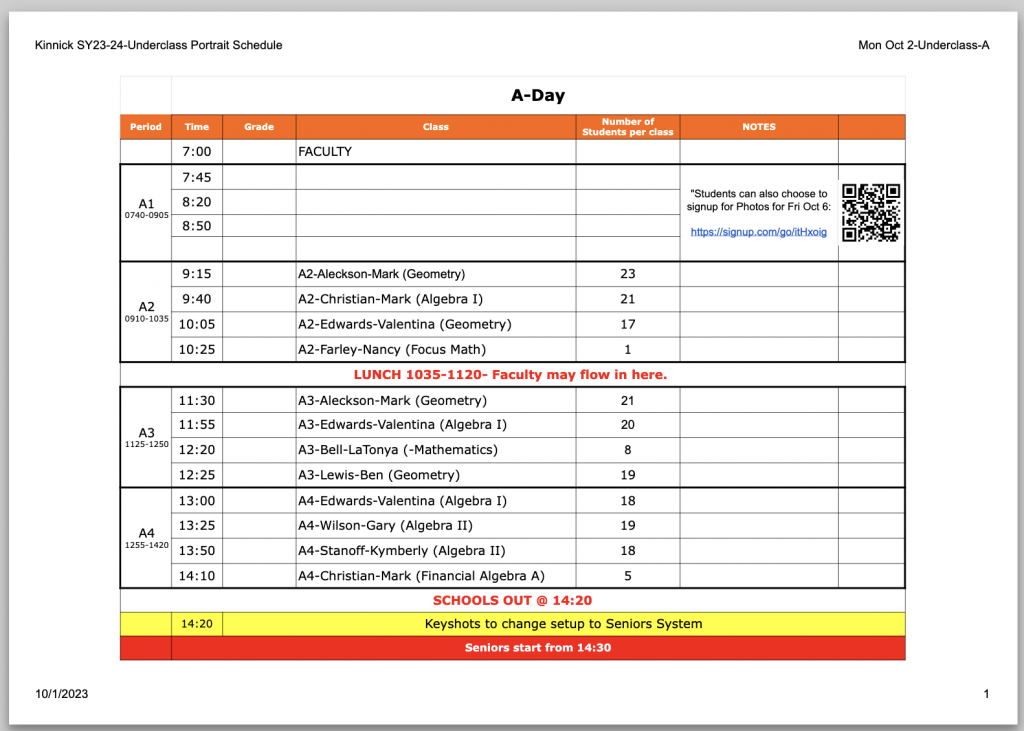The width and height of the screenshot is (1024, 731).
Task: Click the yellow Keyshots setup change row
Action: pyautogui.click(x=563, y=624)
